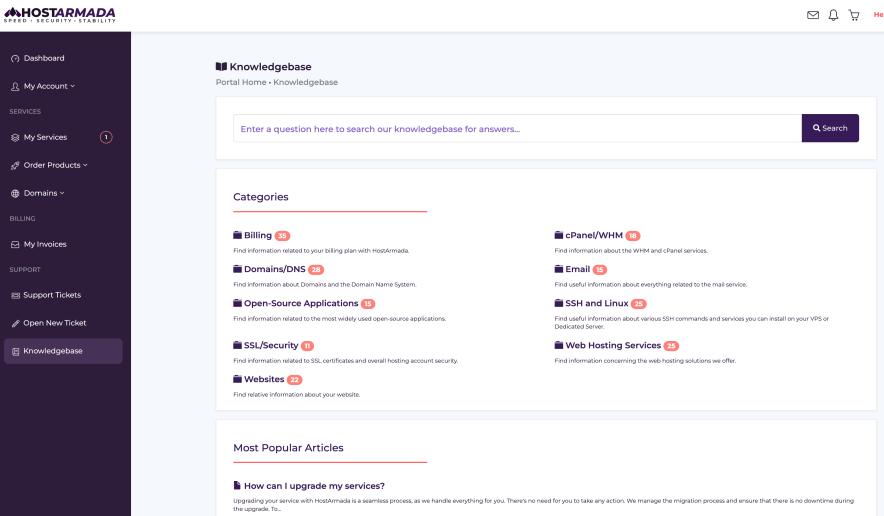Click the Domains/DNS folder icon
Viewport: 884px width, 516px height.
tap(237, 269)
